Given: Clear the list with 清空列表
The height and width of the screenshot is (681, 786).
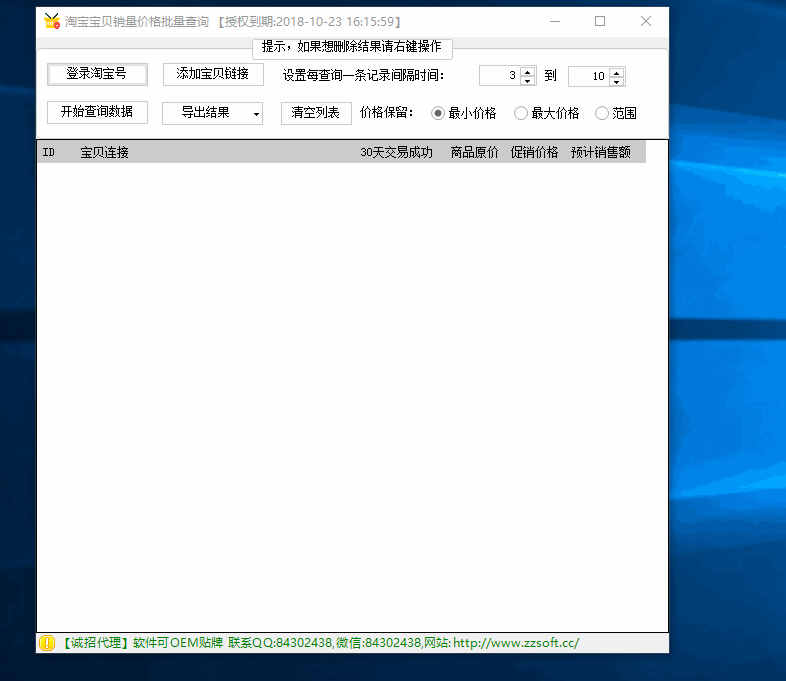Looking at the screenshot, I should coord(316,113).
